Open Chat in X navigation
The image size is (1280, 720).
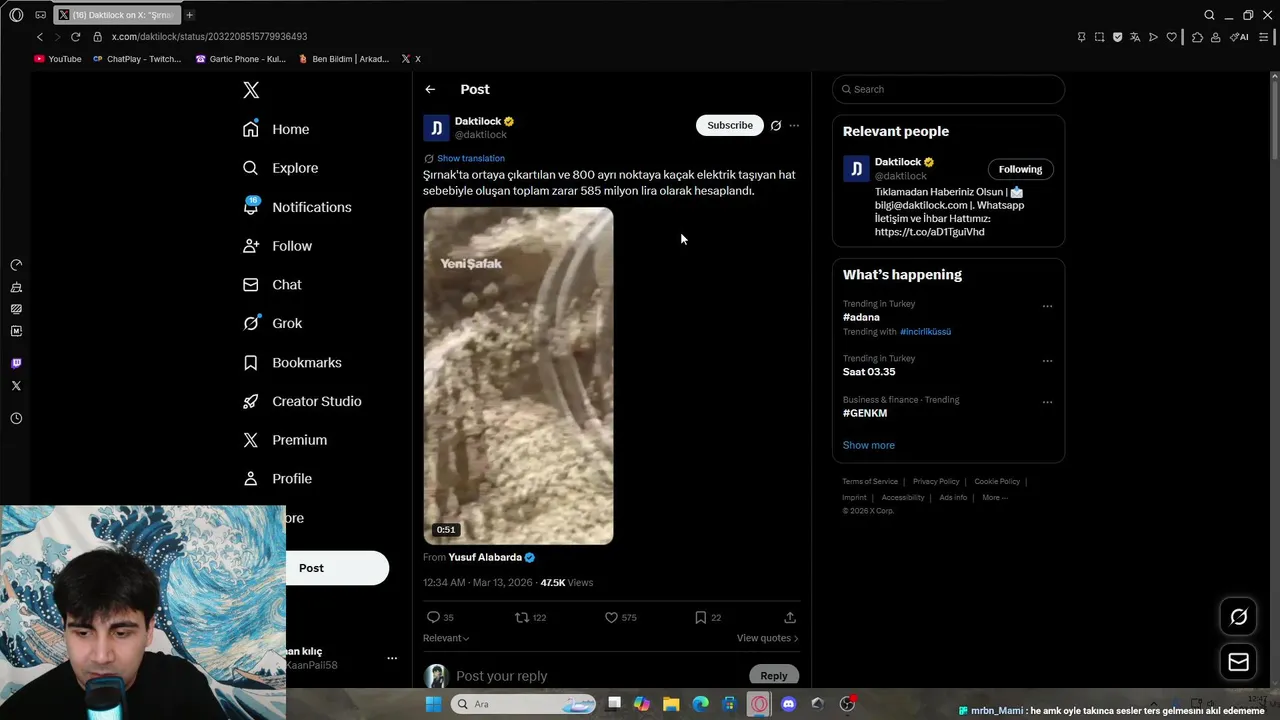coord(273,285)
